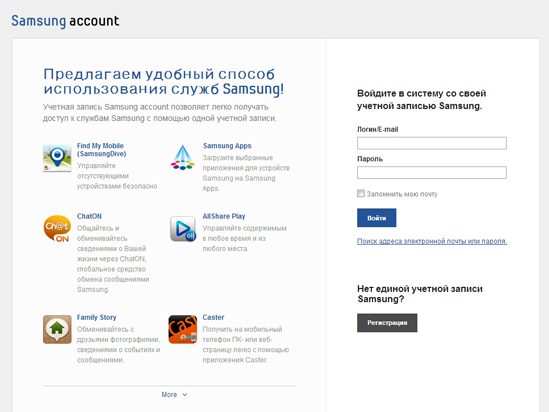This screenshot has height=412, width=549.
Task: Open the Family Story title link
Action: pos(97,317)
